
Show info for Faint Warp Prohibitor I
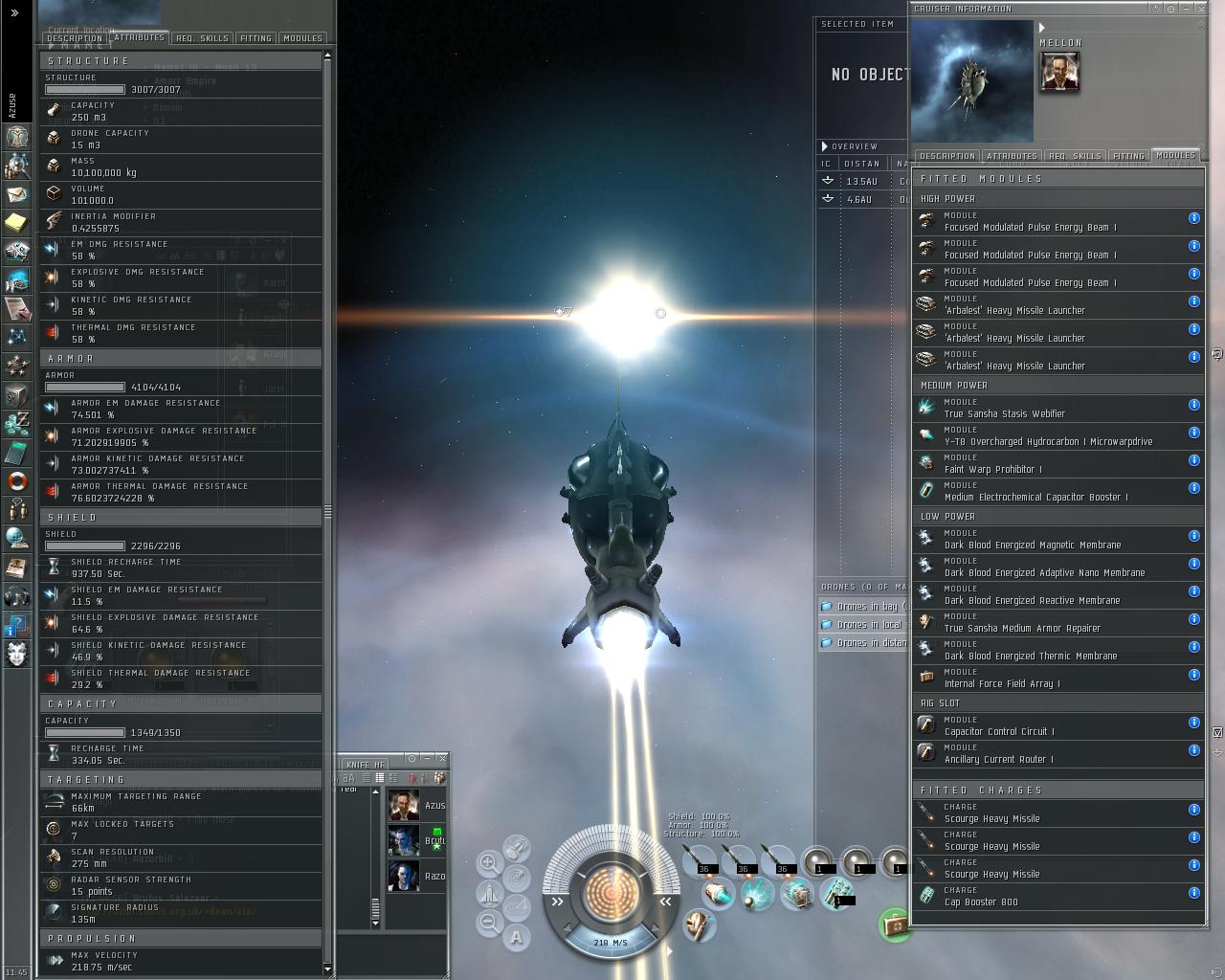click(x=1194, y=460)
